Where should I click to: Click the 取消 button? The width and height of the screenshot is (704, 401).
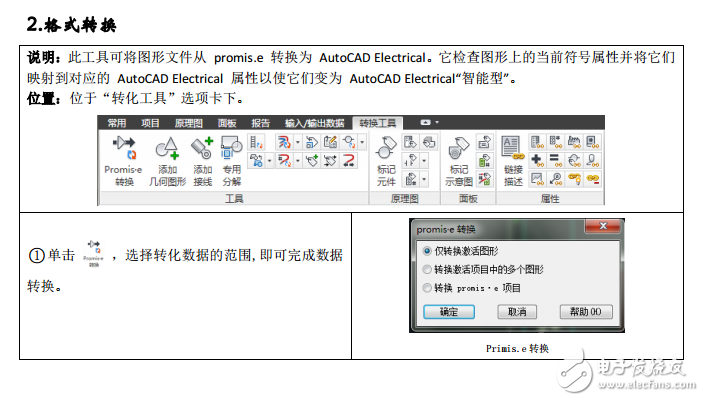516,312
